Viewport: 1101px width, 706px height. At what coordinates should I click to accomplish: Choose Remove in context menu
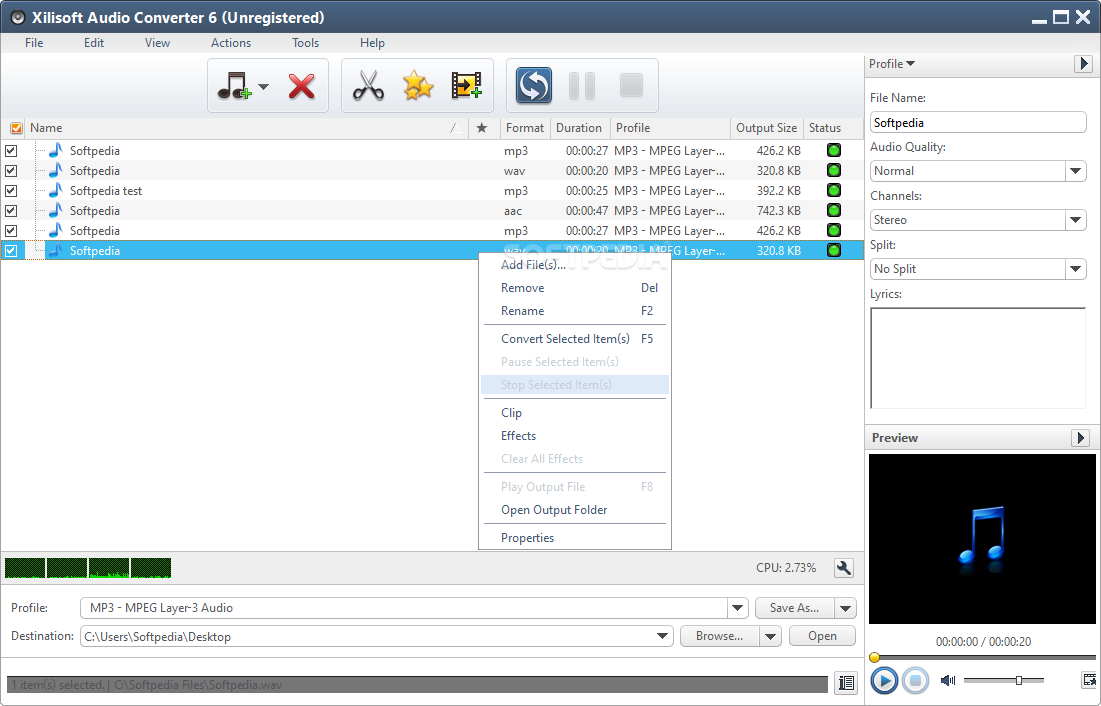pyautogui.click(x=574, y=288)
